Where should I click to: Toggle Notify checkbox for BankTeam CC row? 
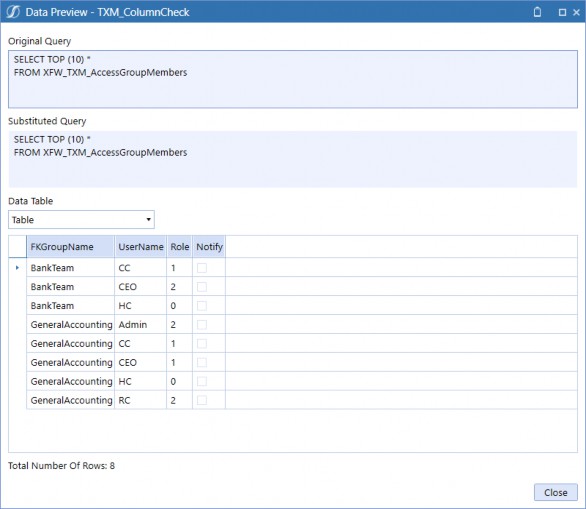202,268
